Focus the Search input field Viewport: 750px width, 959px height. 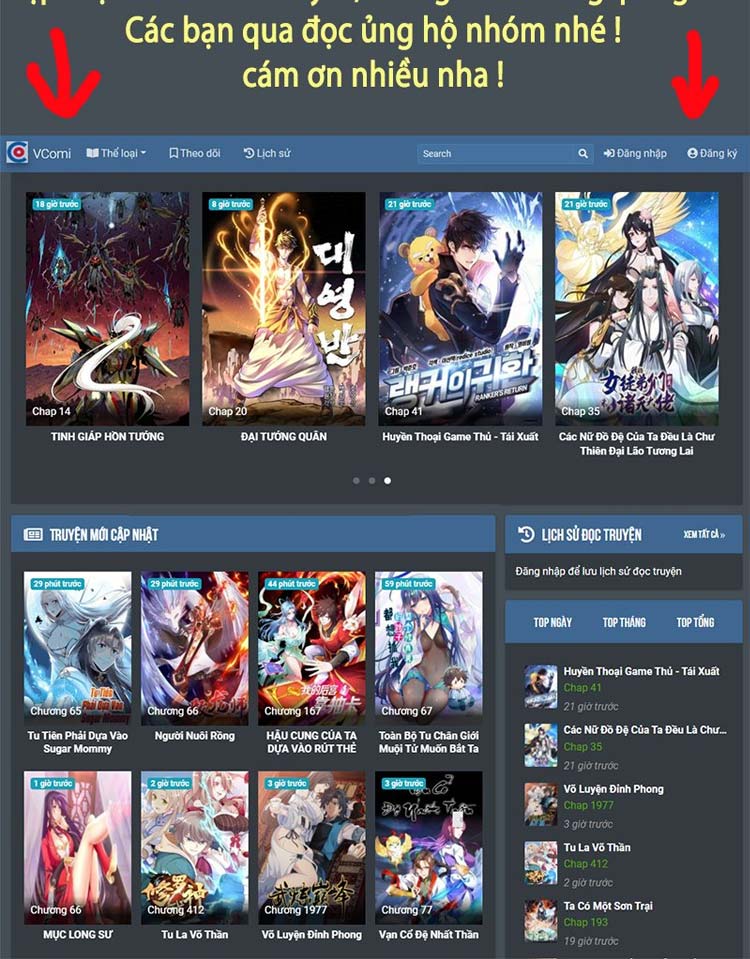tap(495, 154)
